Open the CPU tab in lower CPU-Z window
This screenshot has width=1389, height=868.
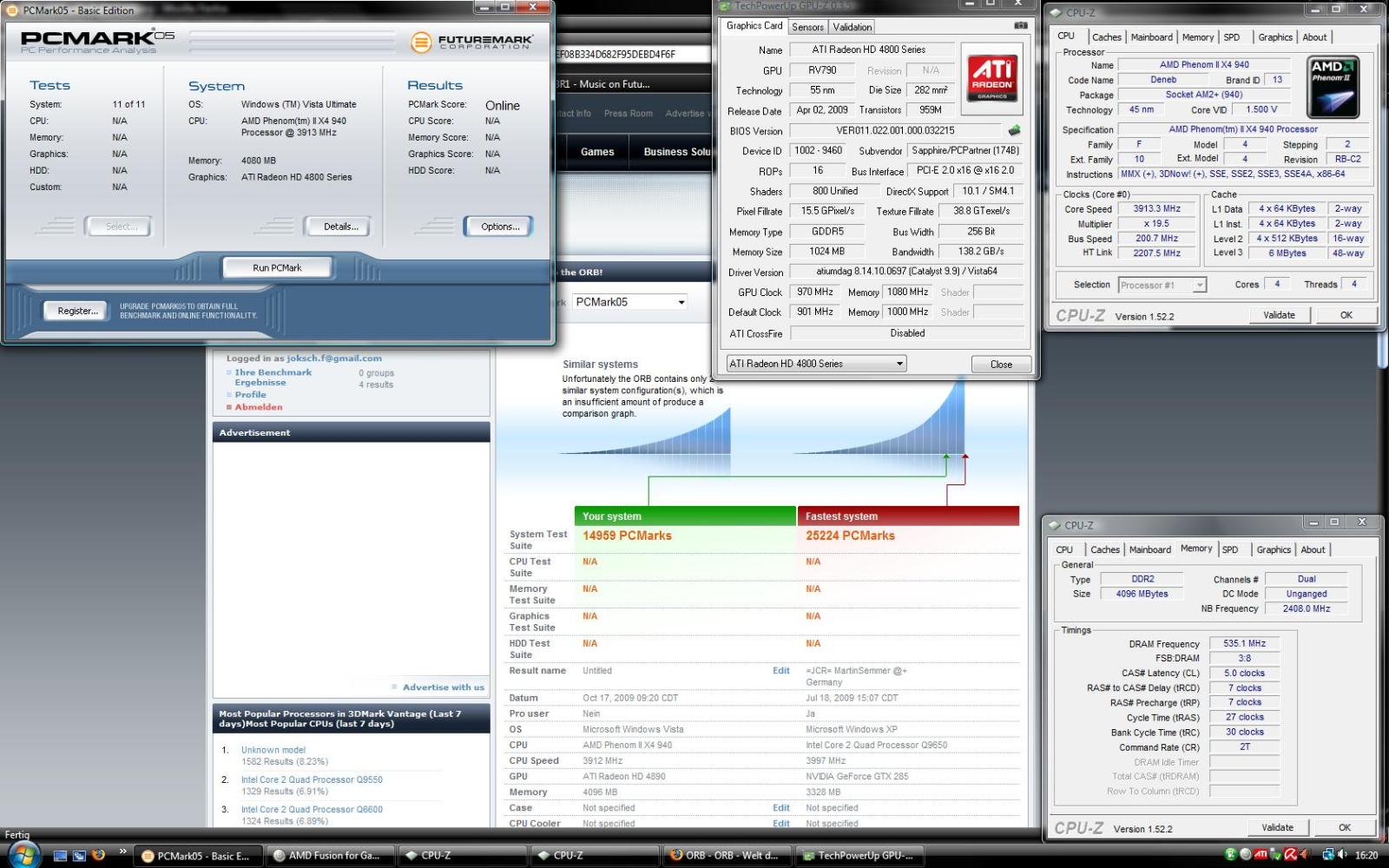click(x=1064, y=549)
